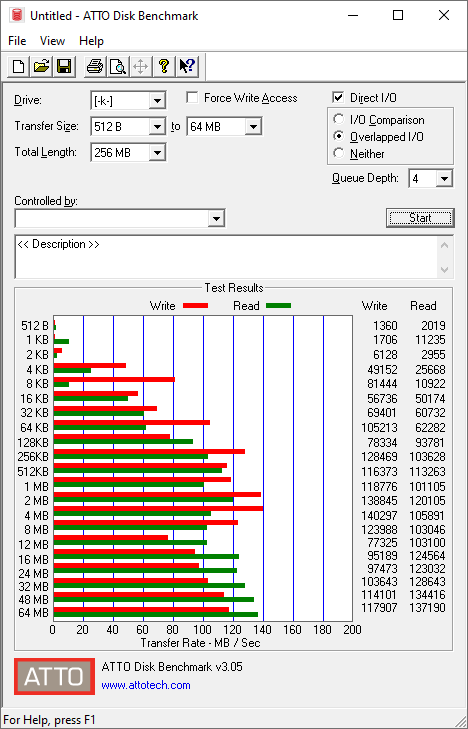Screen dimensions: 468x729
Task: Click the Open file folder icon
Action: point(41,66)
